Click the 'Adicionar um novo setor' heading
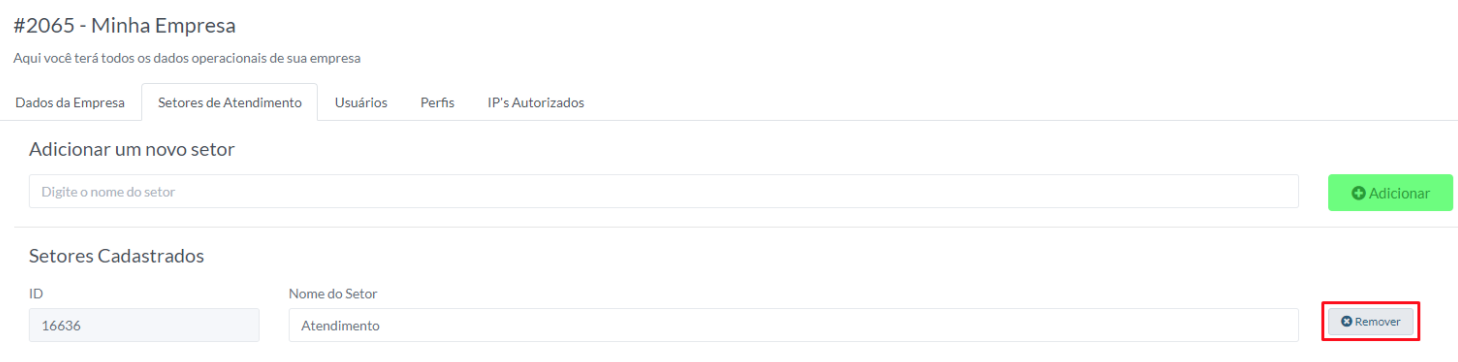 coord(132,149)
